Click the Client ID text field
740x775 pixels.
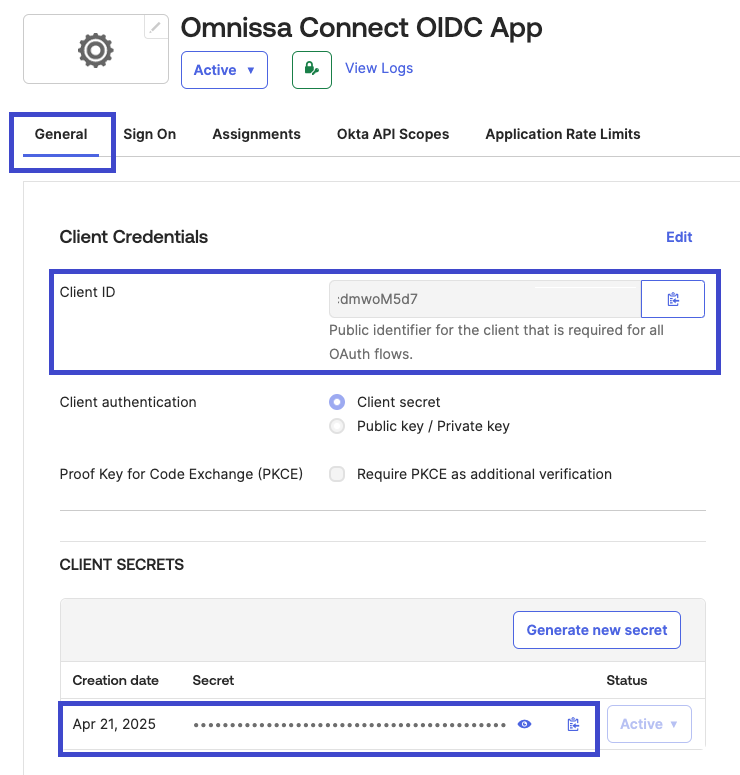(x=485, y=299)
